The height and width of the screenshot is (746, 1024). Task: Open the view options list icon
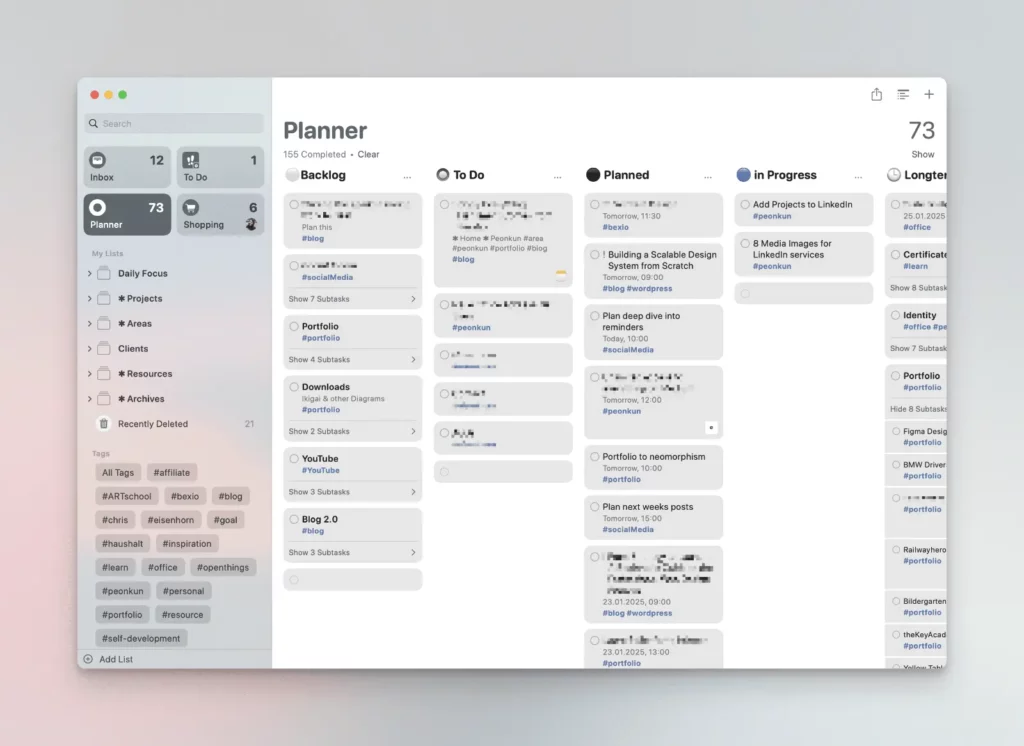click(x=903, y=94)
